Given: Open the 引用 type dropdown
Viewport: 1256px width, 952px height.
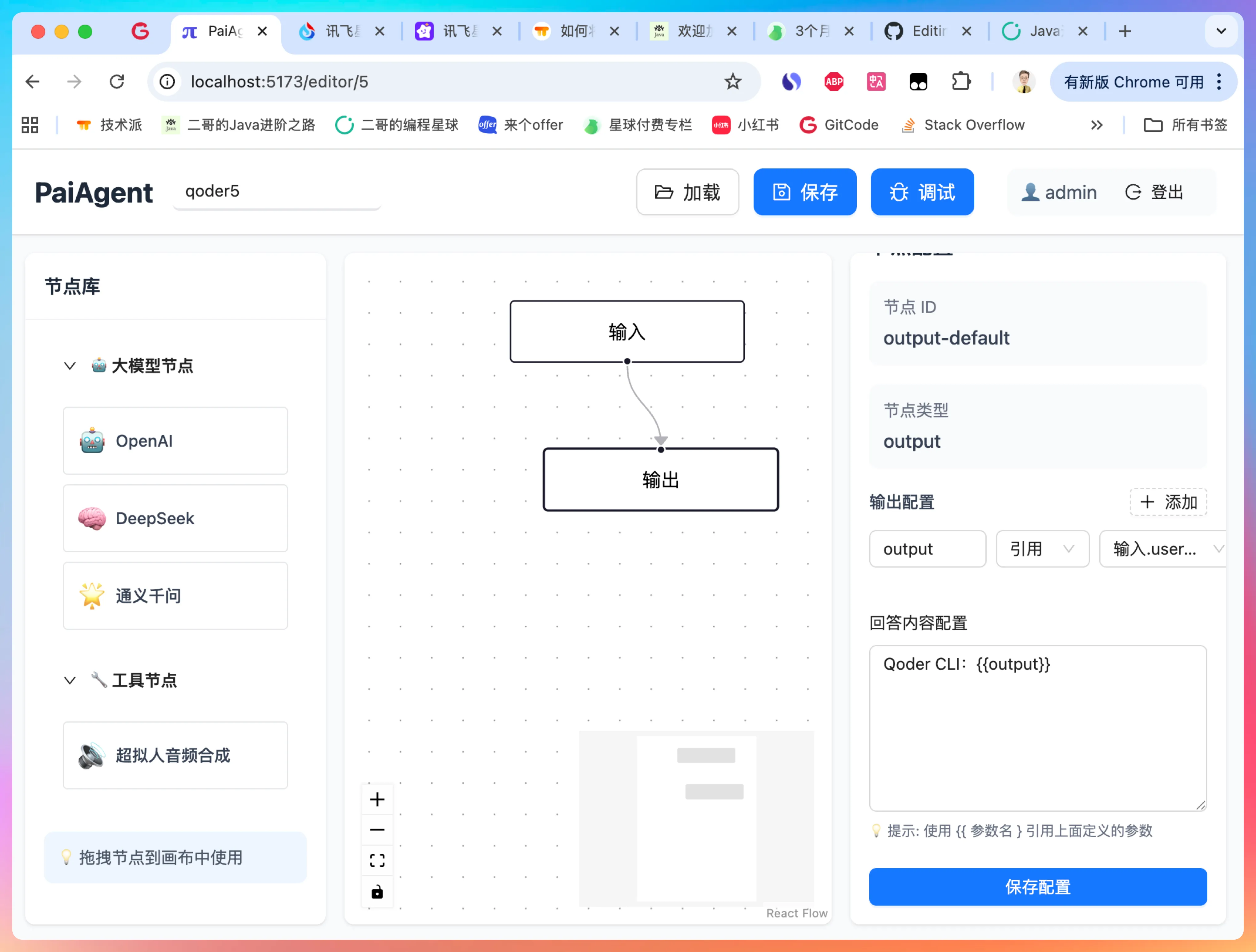Looking at the screenshot, I should tap(1042, 549).
